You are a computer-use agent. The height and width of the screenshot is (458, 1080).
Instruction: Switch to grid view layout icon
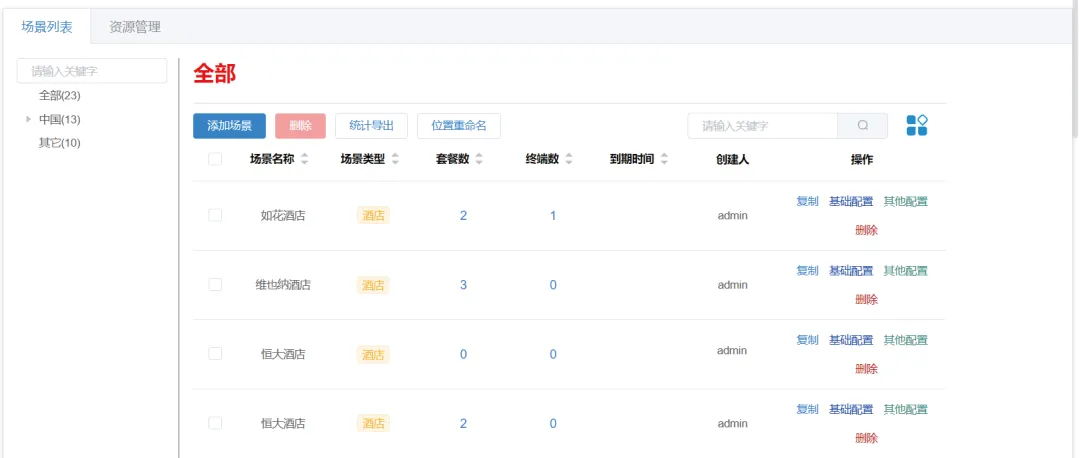point(917,125)
